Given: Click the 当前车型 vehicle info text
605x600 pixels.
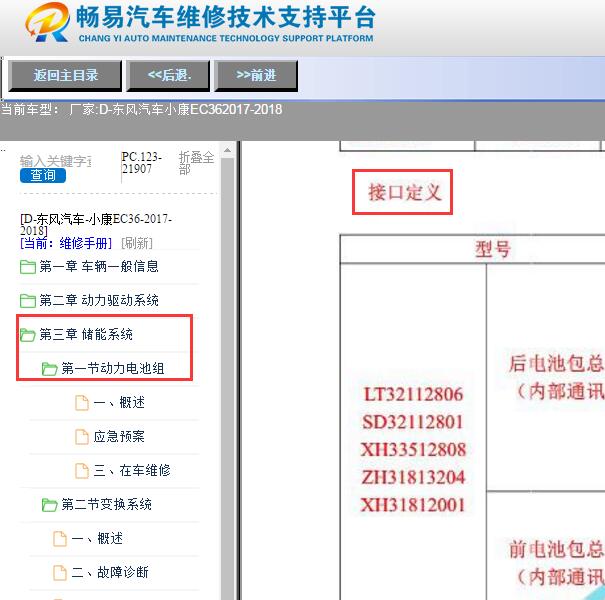Looking at the screenshot, I should [x=141, y=110].
